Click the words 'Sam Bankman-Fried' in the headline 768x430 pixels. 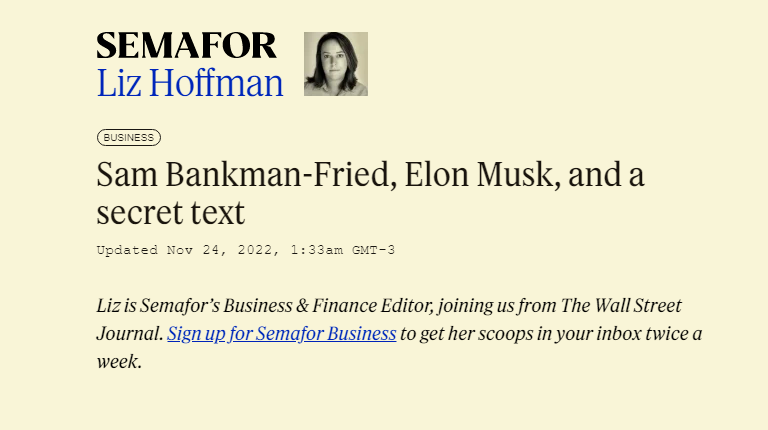pos(247,174)
